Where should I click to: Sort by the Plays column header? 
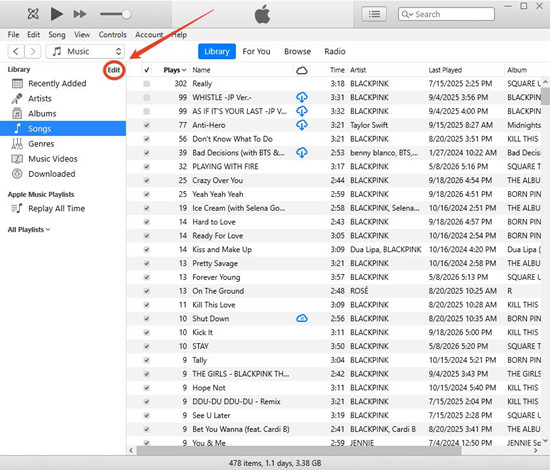tap(174, 70)
